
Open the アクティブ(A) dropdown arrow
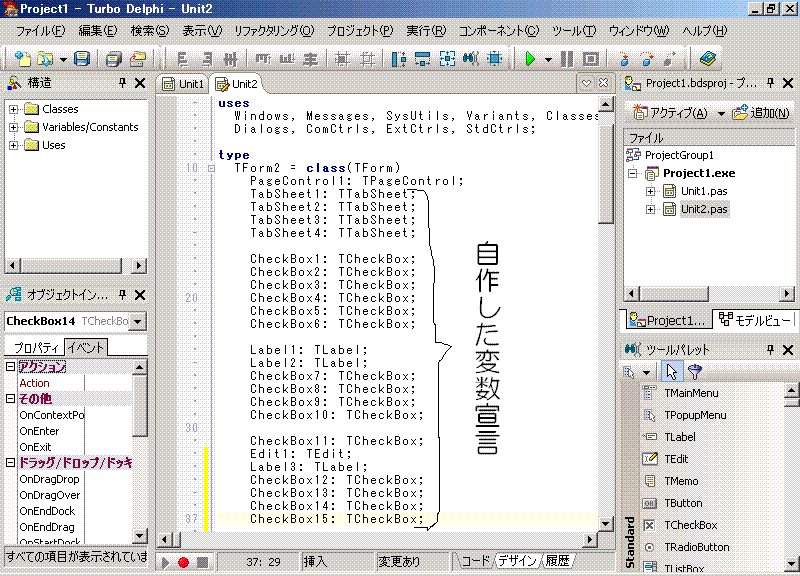[x=721, y=113]
